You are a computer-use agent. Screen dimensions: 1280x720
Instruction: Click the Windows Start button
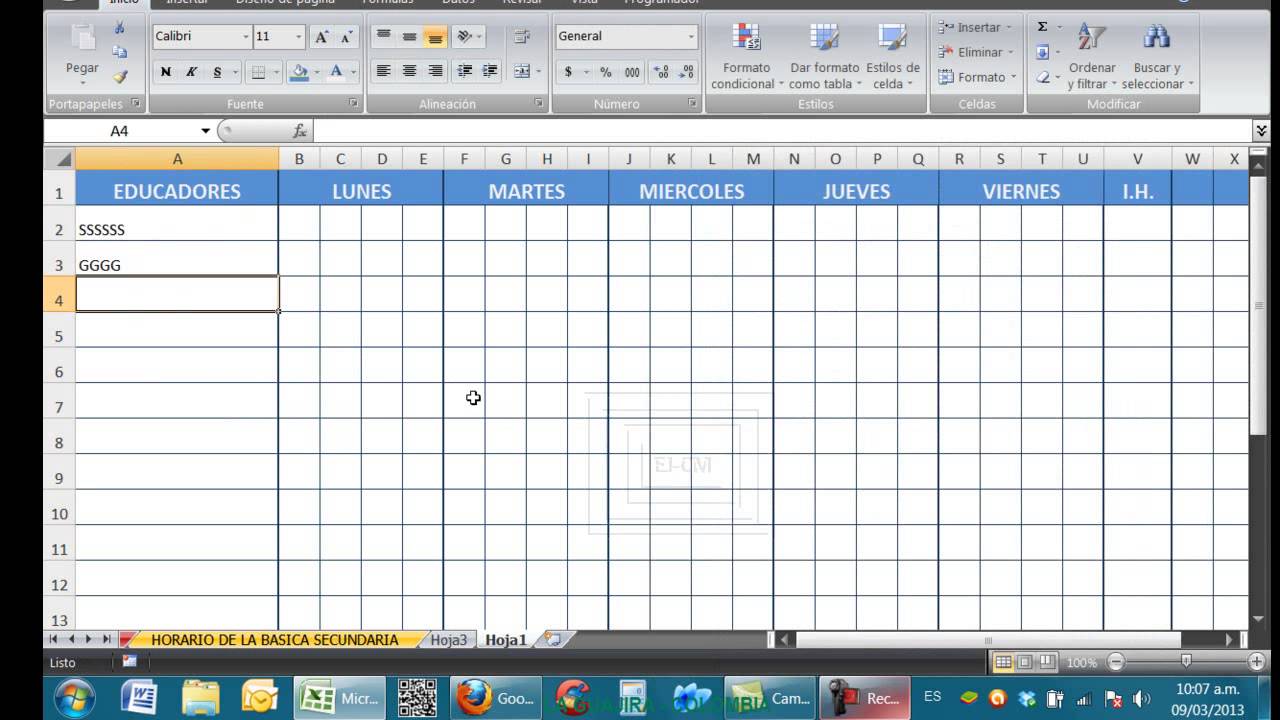(74, 698)
